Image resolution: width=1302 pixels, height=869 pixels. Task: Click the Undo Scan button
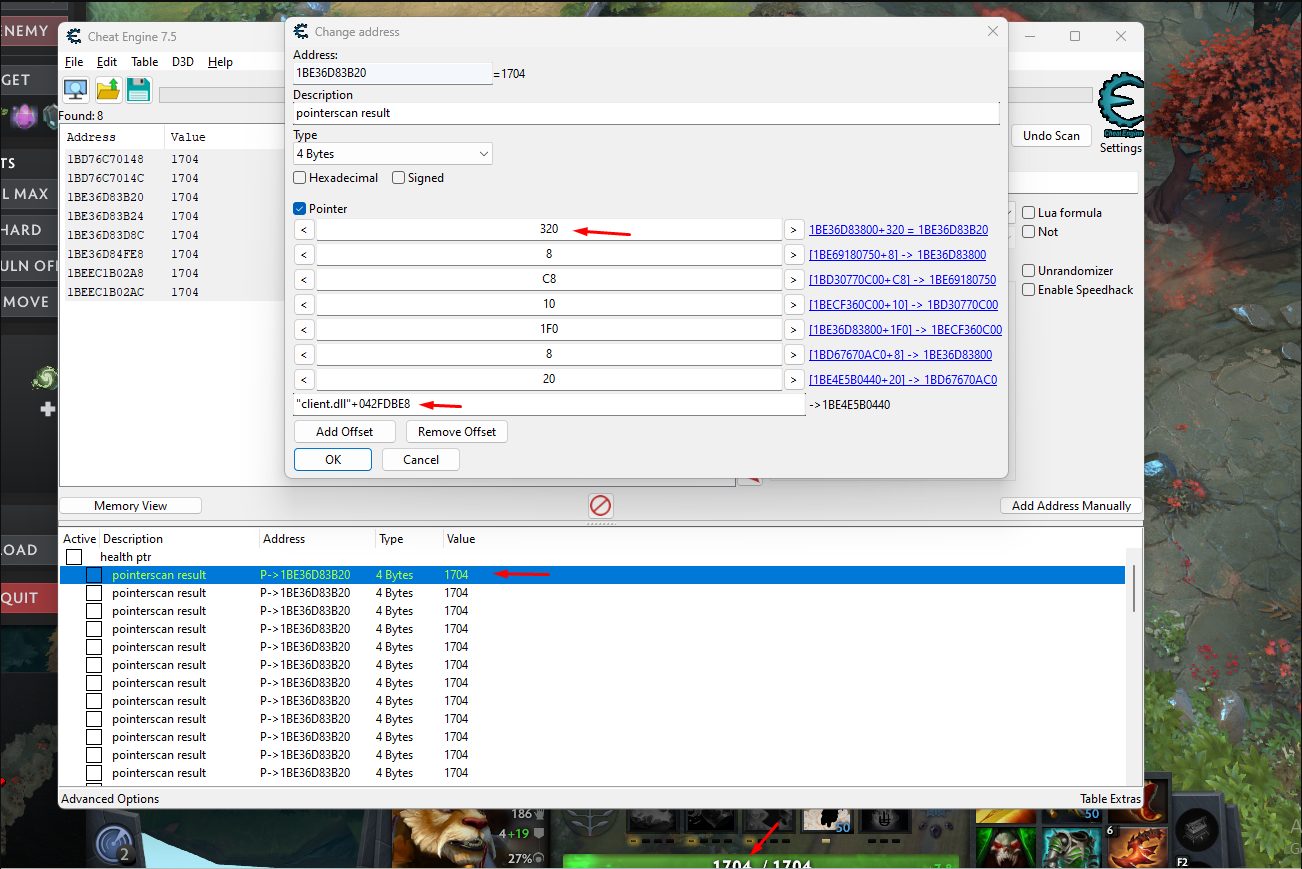point(1051,136)
